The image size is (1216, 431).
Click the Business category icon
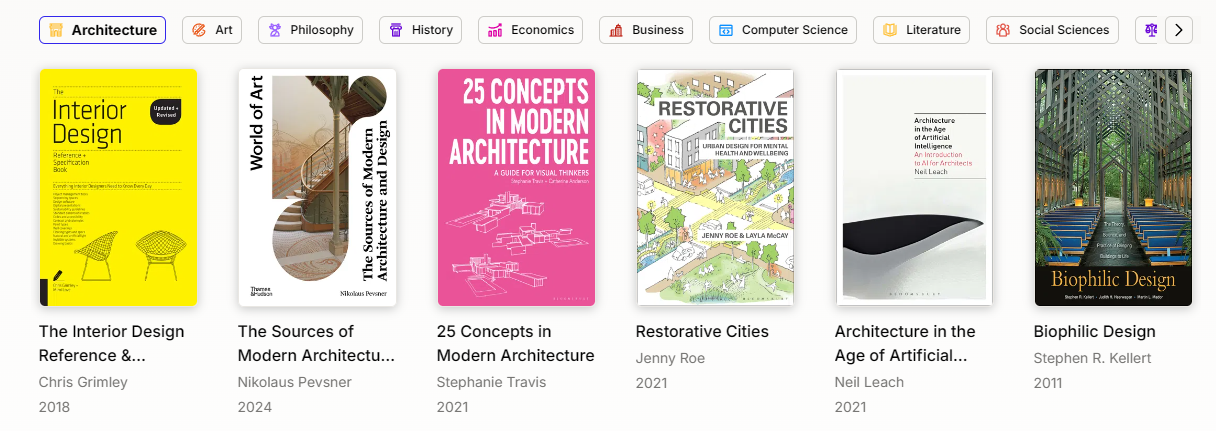pyautogui.click(x=616, y=30)
